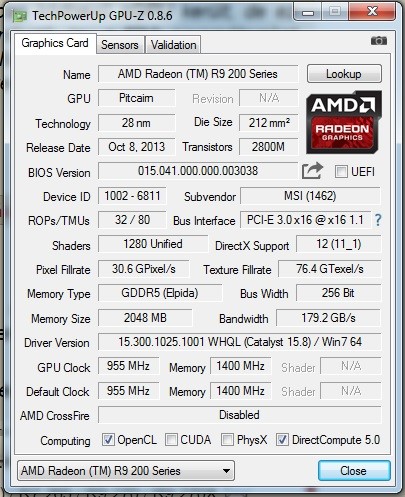The height and width of the screenshot is (497, 405).
Task: Click the BIOS Version field
Action: coord(198,171)
